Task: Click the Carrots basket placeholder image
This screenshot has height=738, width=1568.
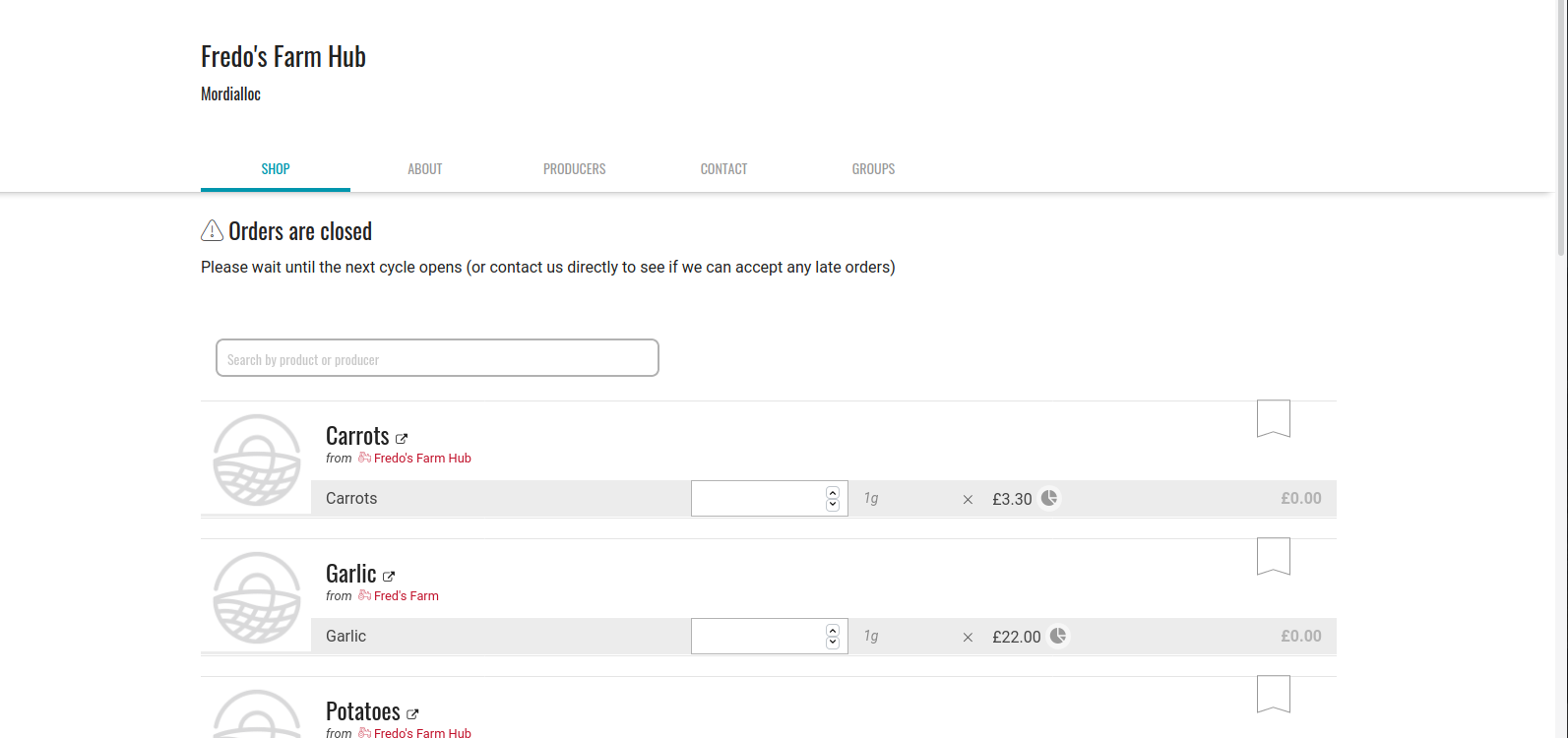Action: [257, 460]
